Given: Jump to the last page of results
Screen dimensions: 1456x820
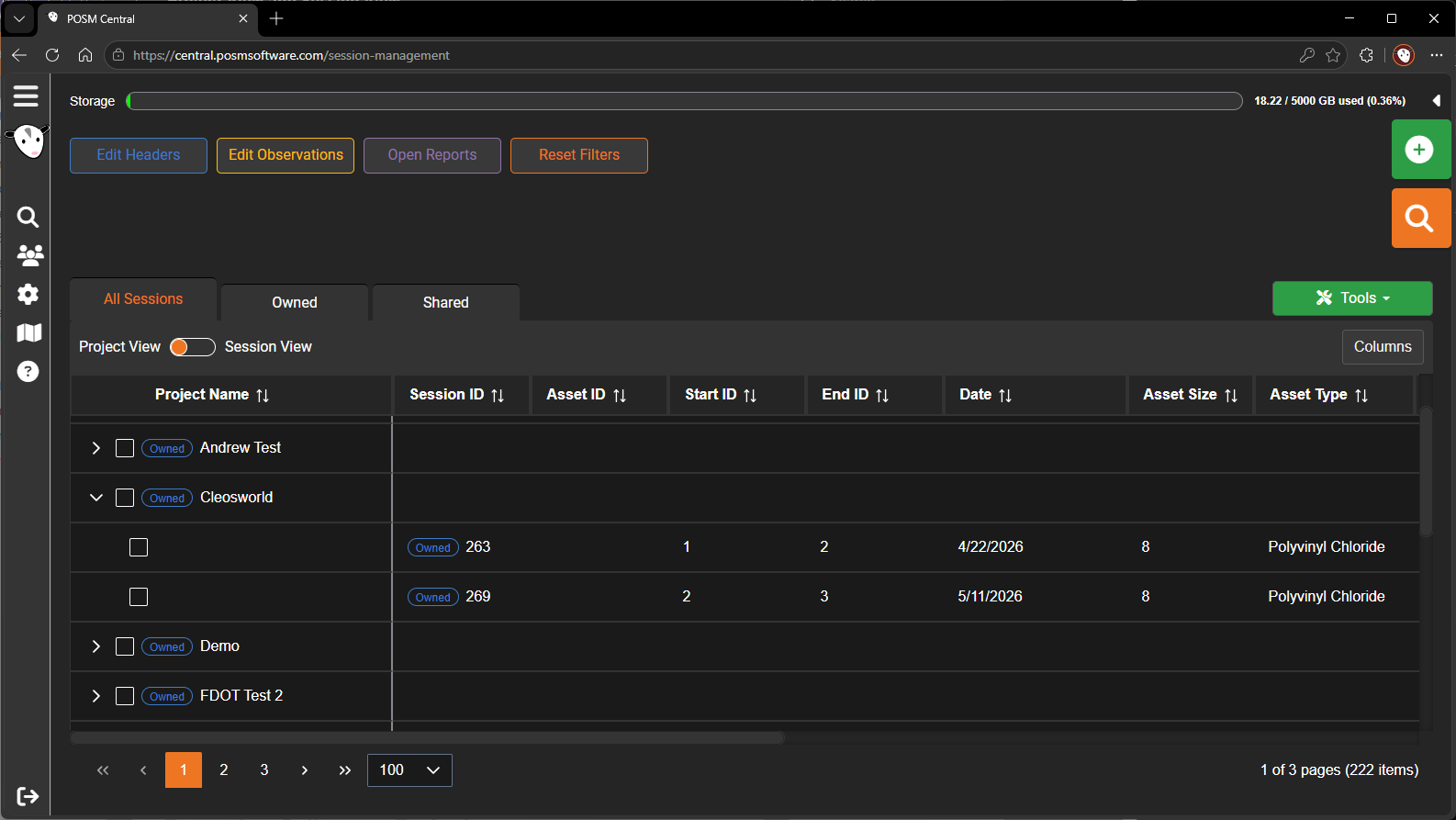Looking at the screenshot, I should tap(345, 770).
